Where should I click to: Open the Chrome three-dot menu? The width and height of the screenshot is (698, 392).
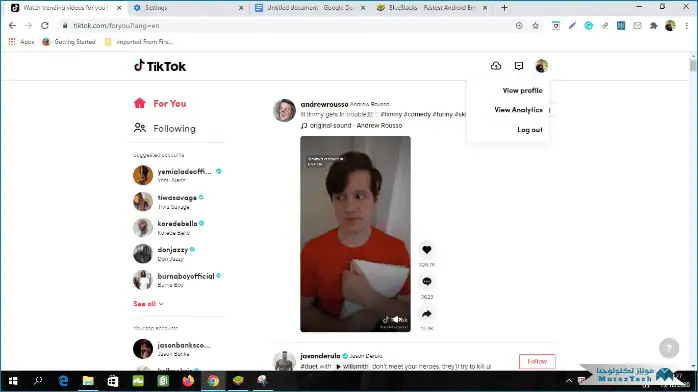click(687, 26)
